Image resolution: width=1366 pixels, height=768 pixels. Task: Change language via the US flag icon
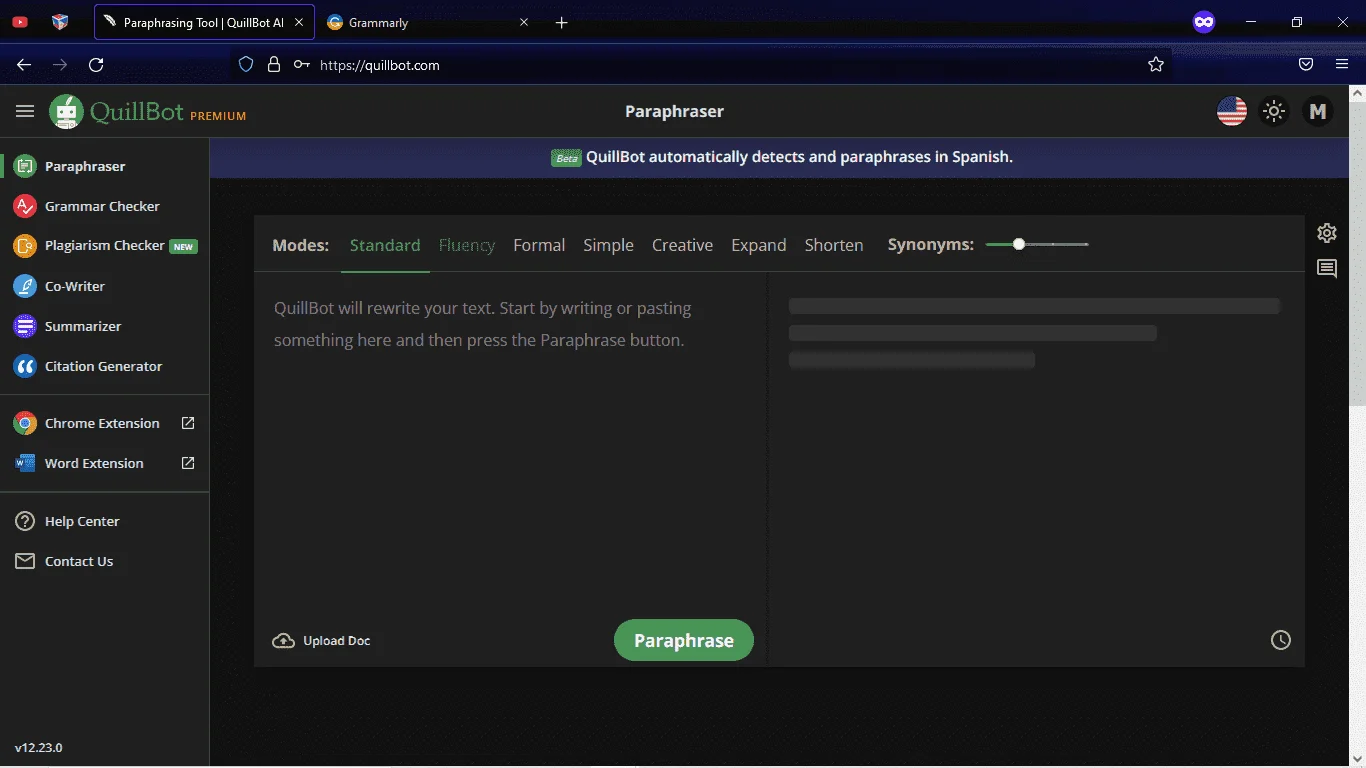(x=1232, y=111)
